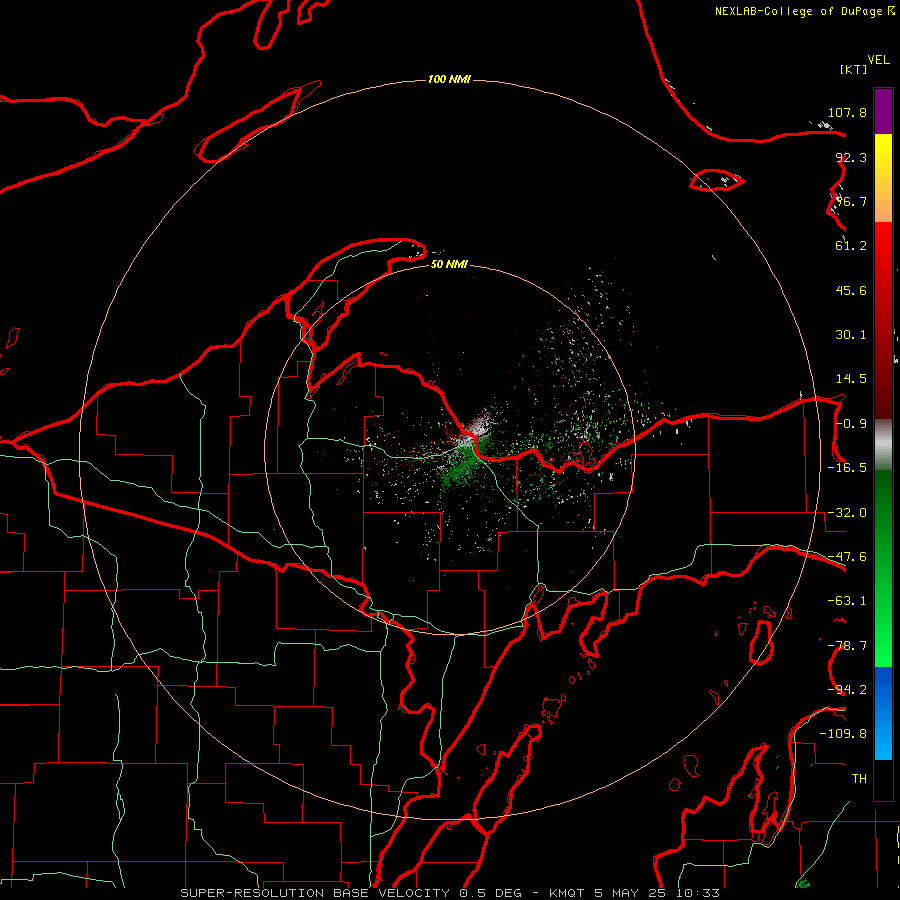Click the yellow-orange segment of the color bar
This screenshot has width=900, height=900.
pos(883,178)
